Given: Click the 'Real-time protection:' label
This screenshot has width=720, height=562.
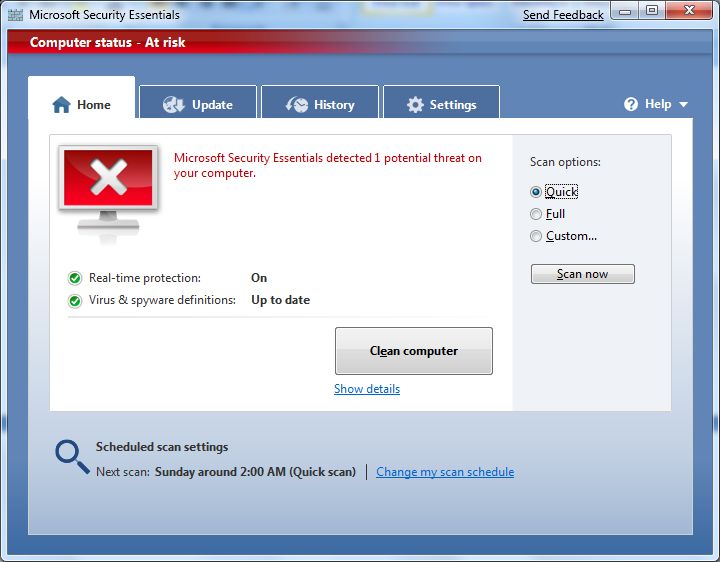Looking at the screenshot, I should (x=145, y=278).
